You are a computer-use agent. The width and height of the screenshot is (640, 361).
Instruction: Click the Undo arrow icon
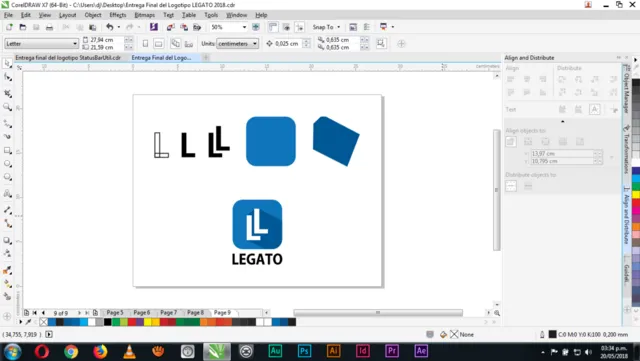pyautogui.click(x=110, y=27)
